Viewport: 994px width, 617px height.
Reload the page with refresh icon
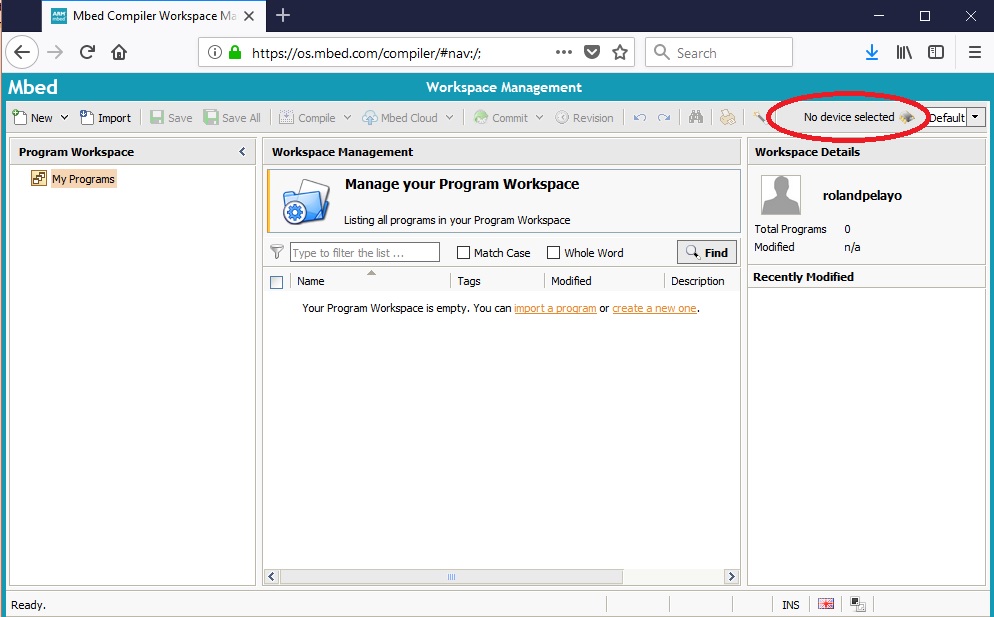87,52
